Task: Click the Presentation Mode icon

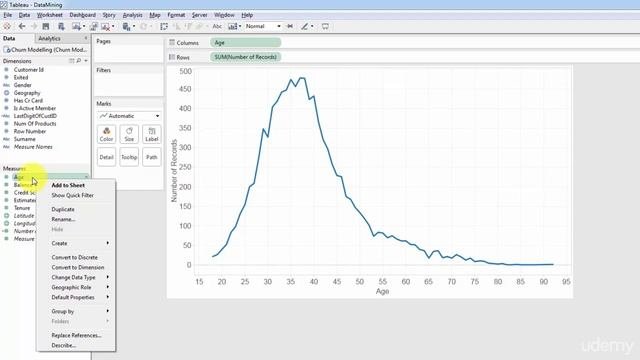Action: [325, 26]
